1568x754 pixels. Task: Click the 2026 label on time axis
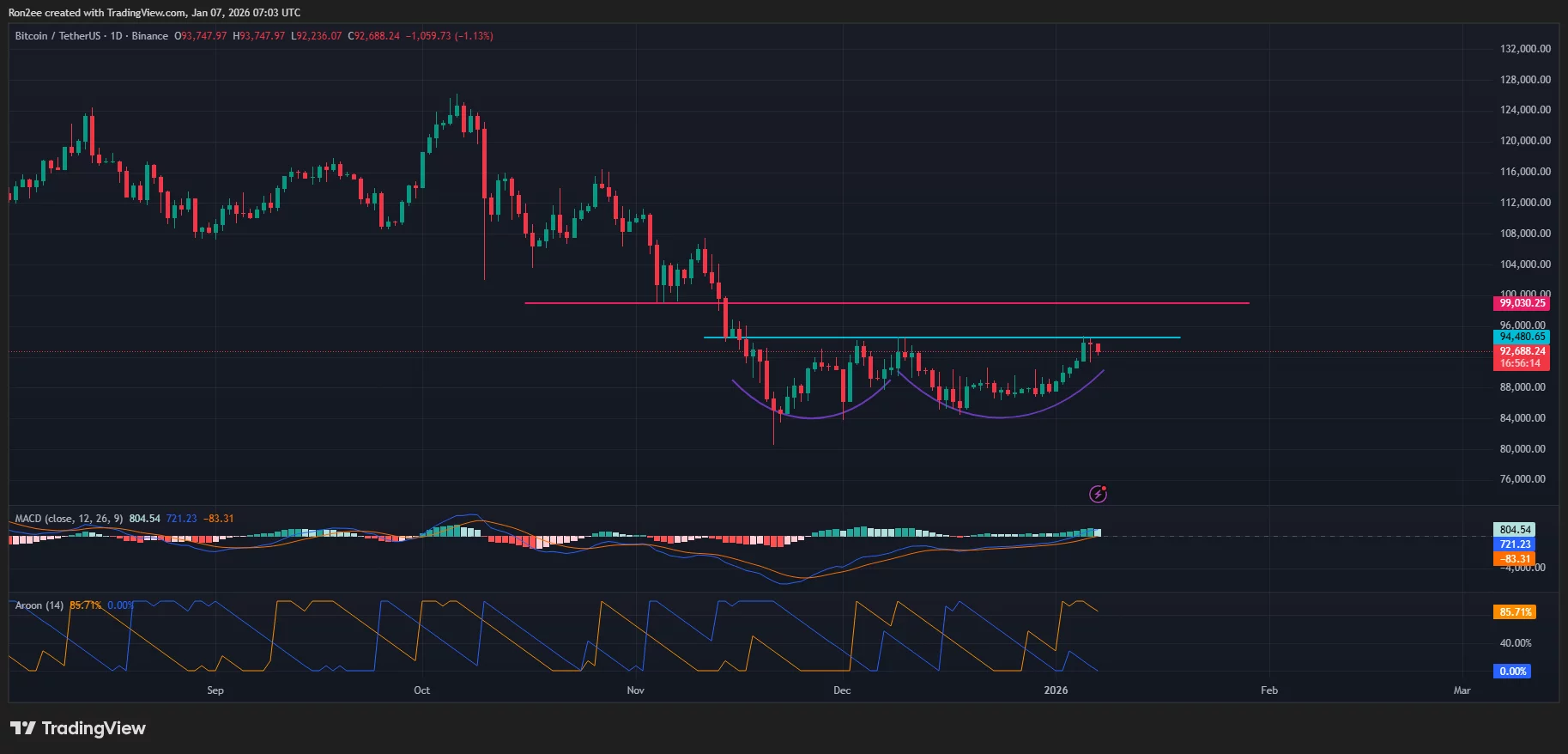1056,690
